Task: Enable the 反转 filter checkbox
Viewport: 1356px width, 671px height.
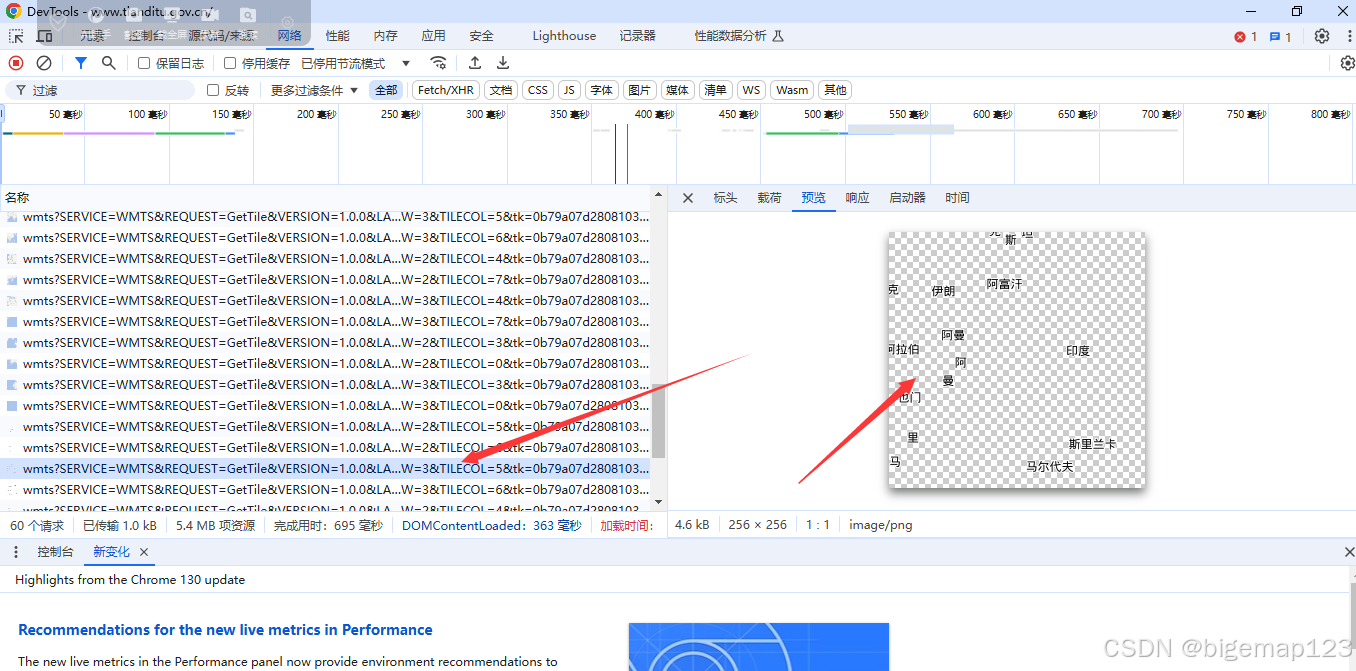Action: 213,90
